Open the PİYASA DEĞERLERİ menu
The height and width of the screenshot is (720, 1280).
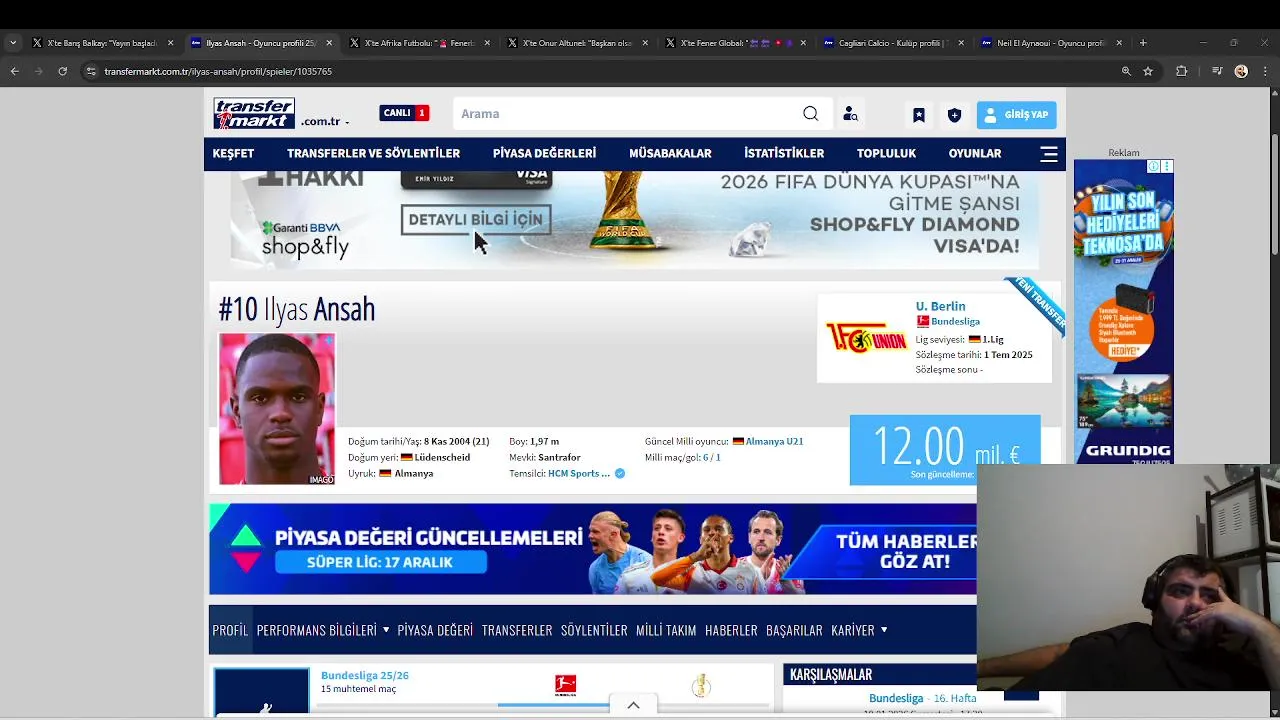[544, 153]
